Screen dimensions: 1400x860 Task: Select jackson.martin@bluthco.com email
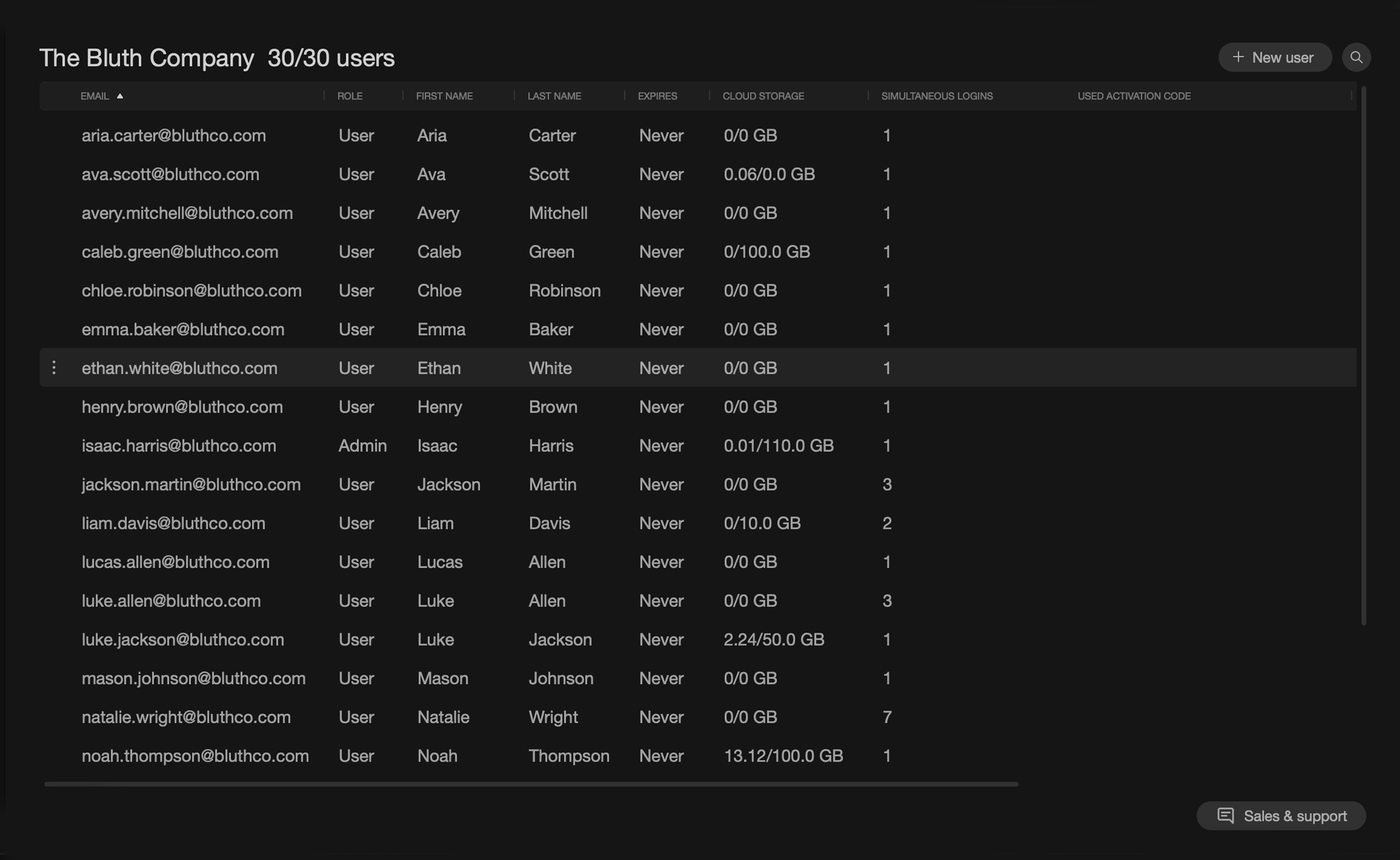pyautogui.click(x=191, y=484)
